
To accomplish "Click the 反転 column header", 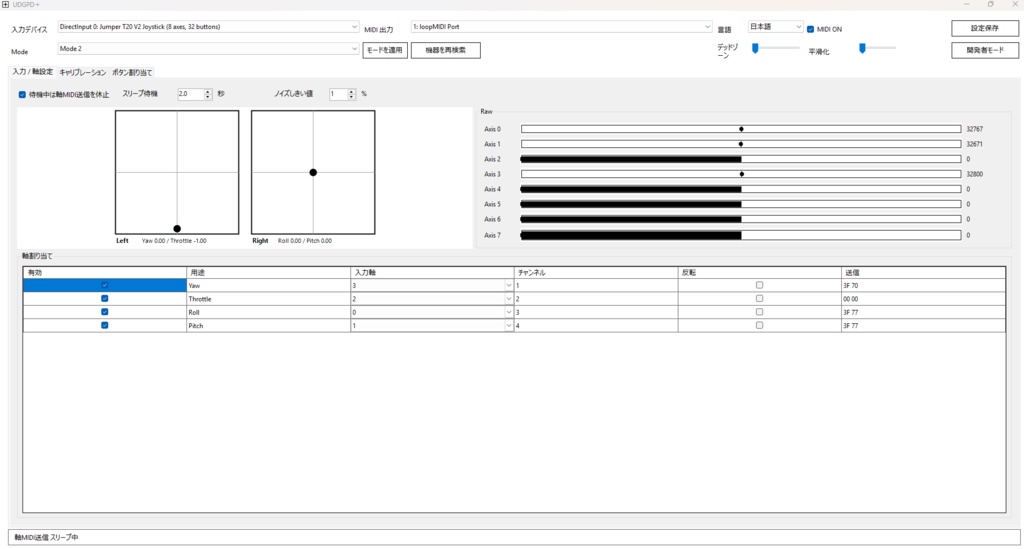I will coord(760,272).
